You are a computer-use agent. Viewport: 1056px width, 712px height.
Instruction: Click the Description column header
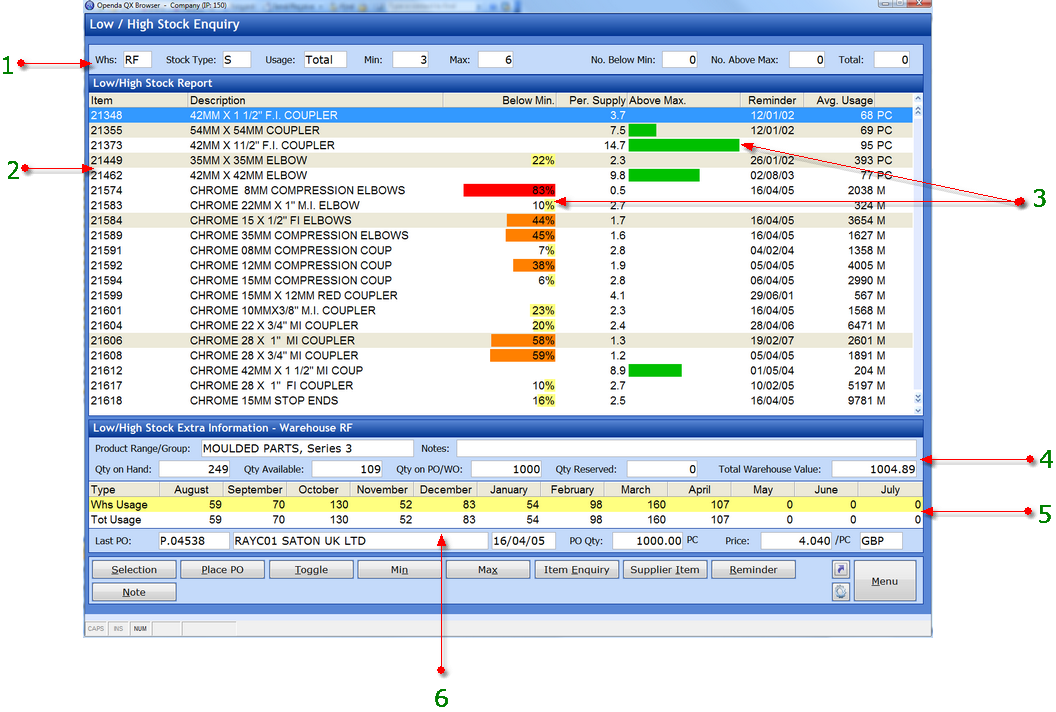click(315, 100)
